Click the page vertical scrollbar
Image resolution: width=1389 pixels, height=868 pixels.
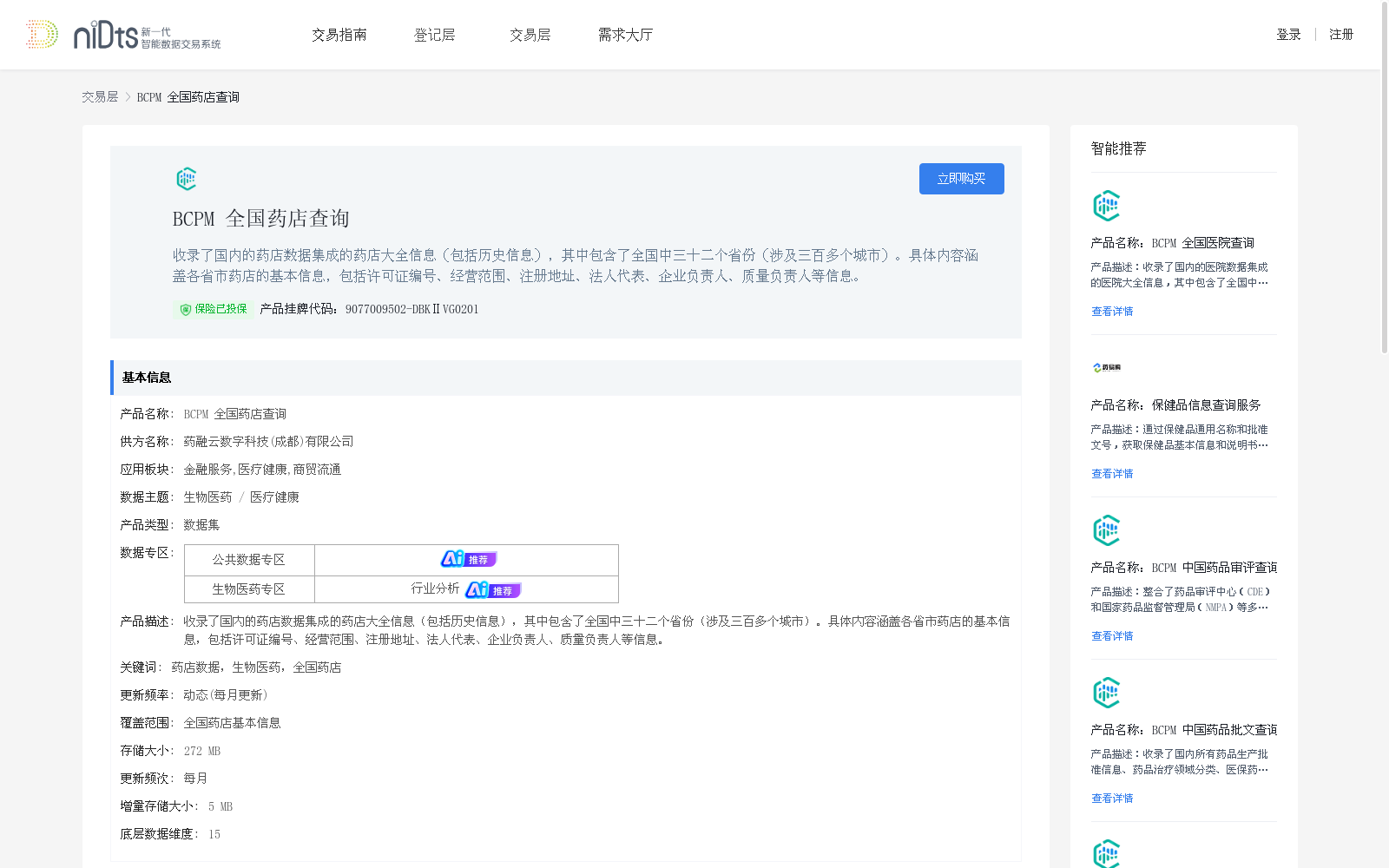coord(1385,177)
